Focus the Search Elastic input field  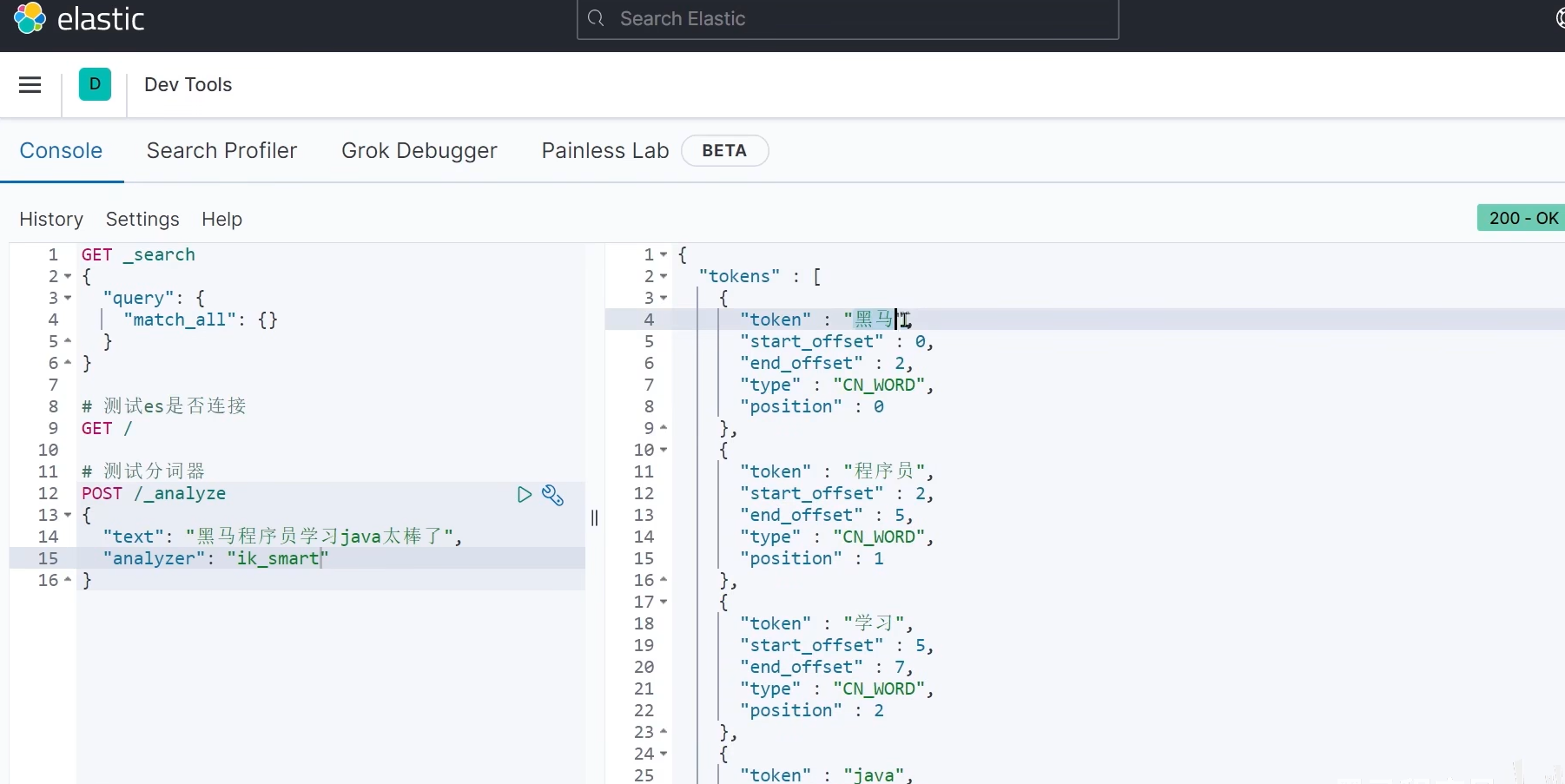(848, 19)
